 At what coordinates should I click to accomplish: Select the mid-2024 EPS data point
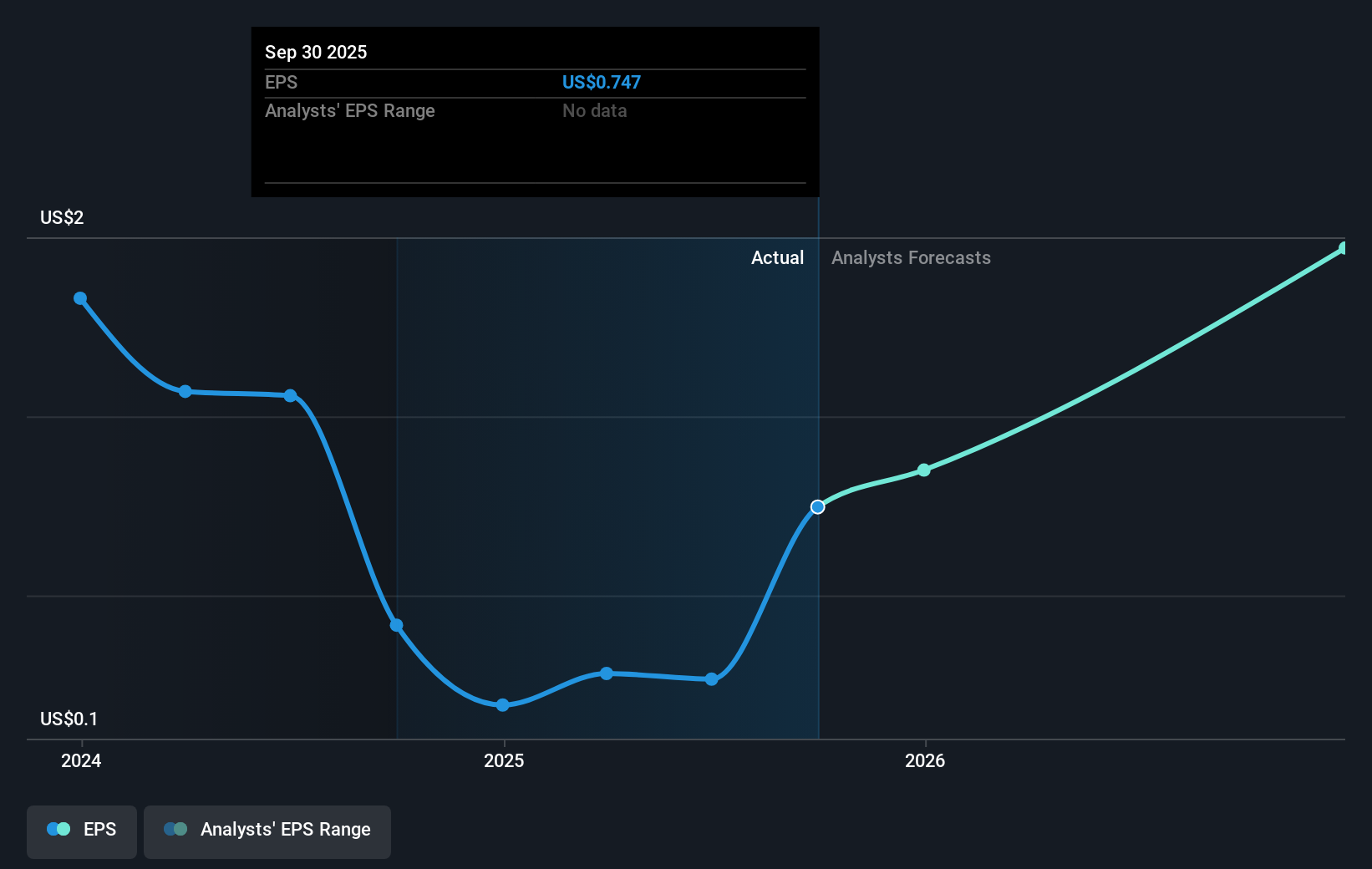[x=184, y=391]
